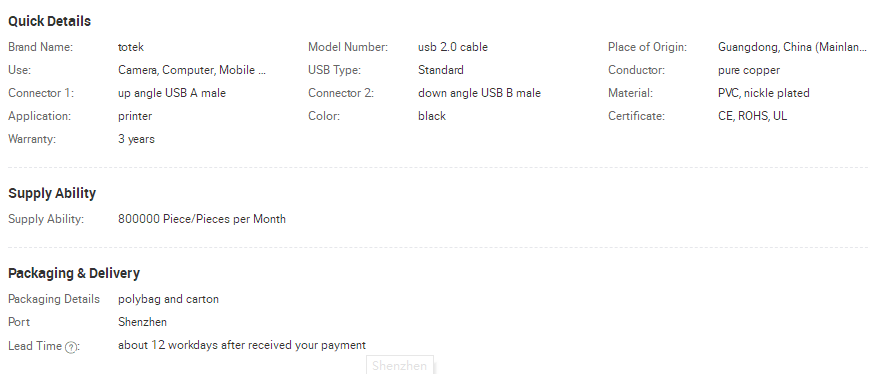Click the polybag and carton packaging text
Screen dimensions: 870x374
(169, 299)
